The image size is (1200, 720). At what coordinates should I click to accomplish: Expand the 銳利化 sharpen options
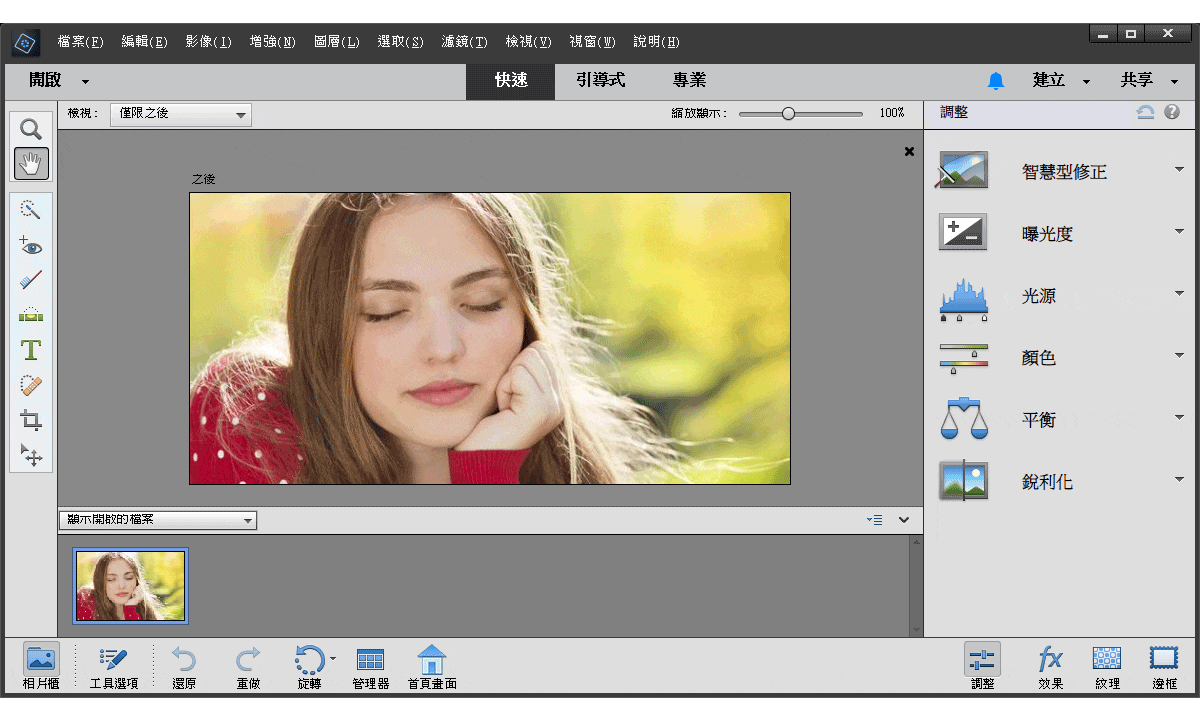pos(1178,481)
